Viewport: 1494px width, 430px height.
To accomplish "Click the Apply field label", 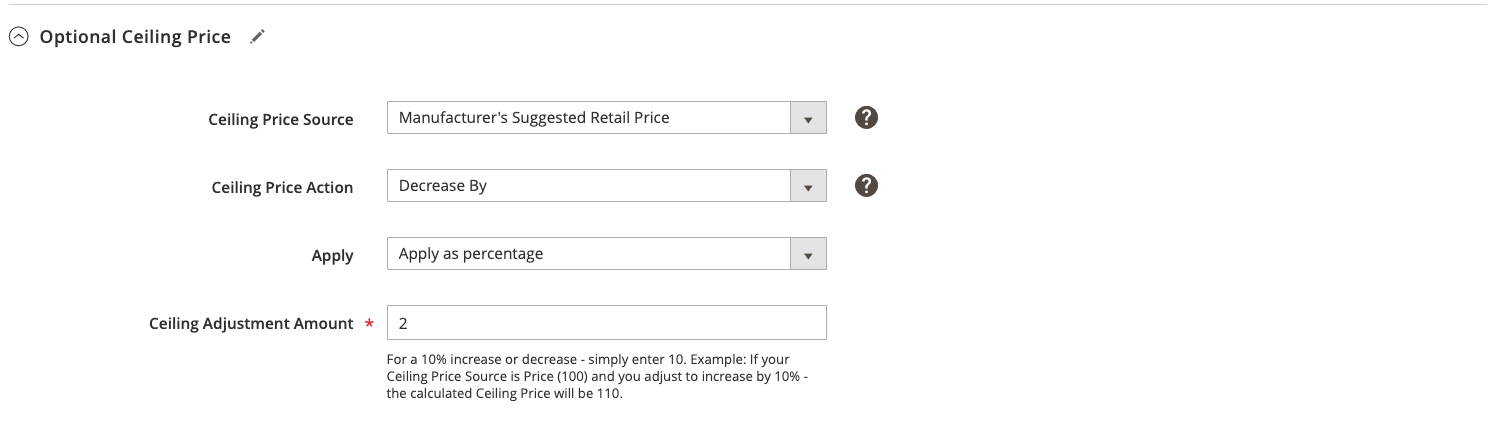I will [x=333, y=256].
